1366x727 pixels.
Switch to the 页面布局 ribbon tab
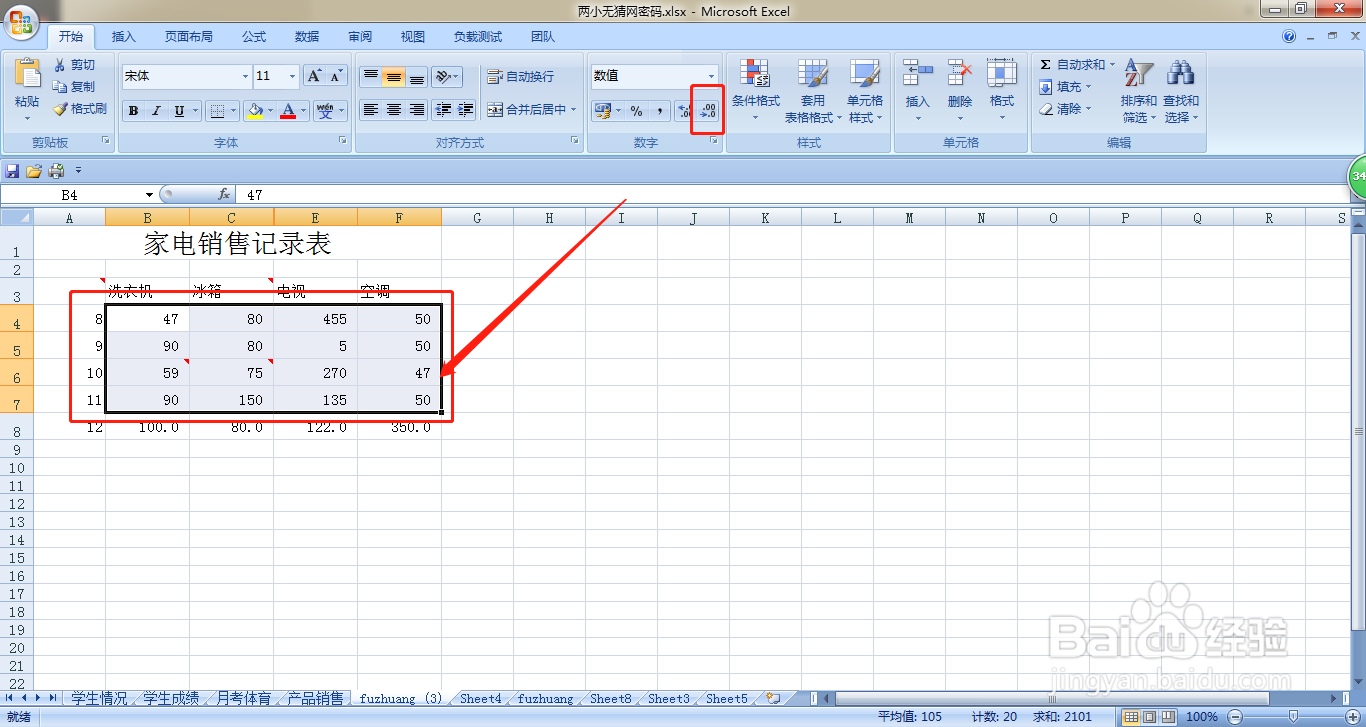189,37
